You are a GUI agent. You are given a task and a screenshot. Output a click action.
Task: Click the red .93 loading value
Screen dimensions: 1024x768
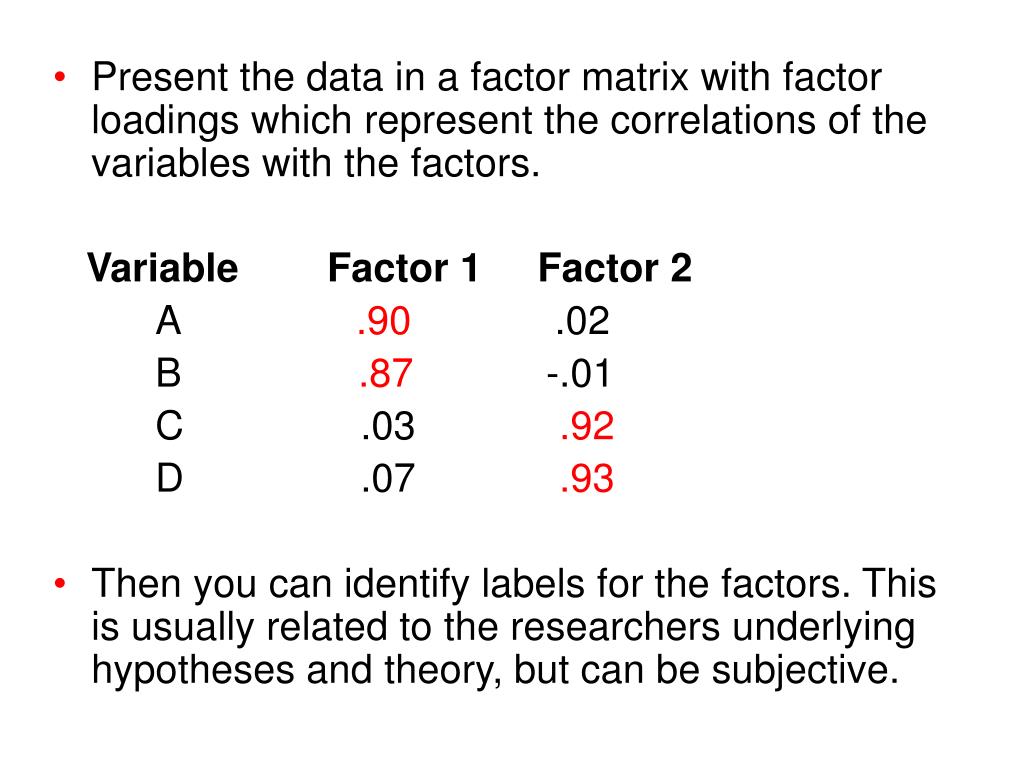[x=586, y=478]
